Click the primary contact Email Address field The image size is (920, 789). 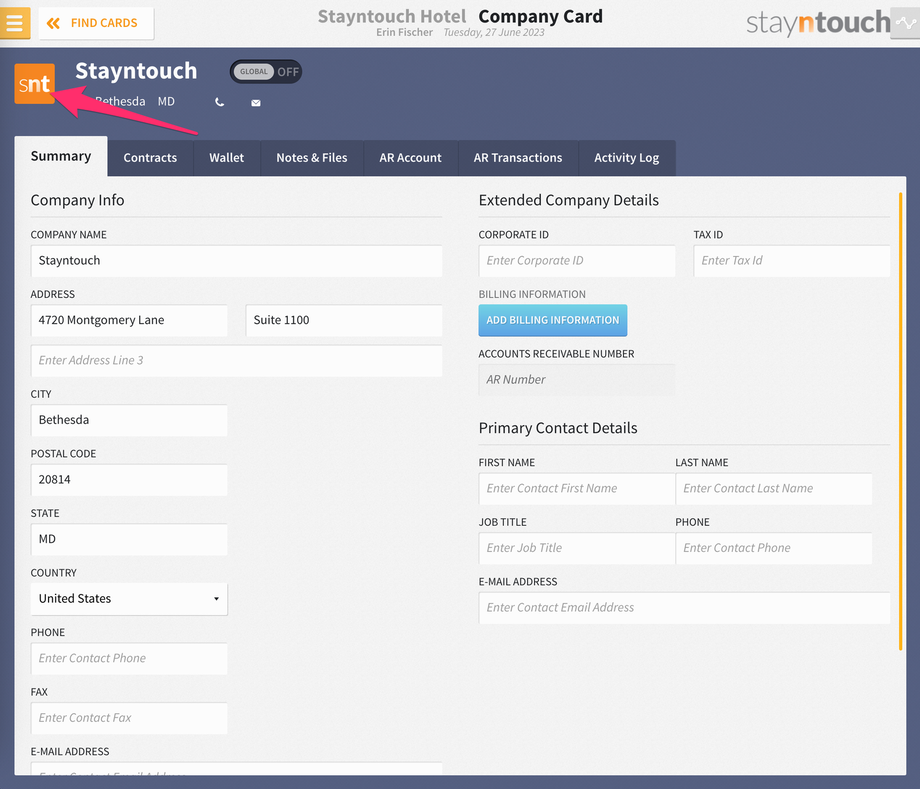pyautogui.click(x=684, y=608)
